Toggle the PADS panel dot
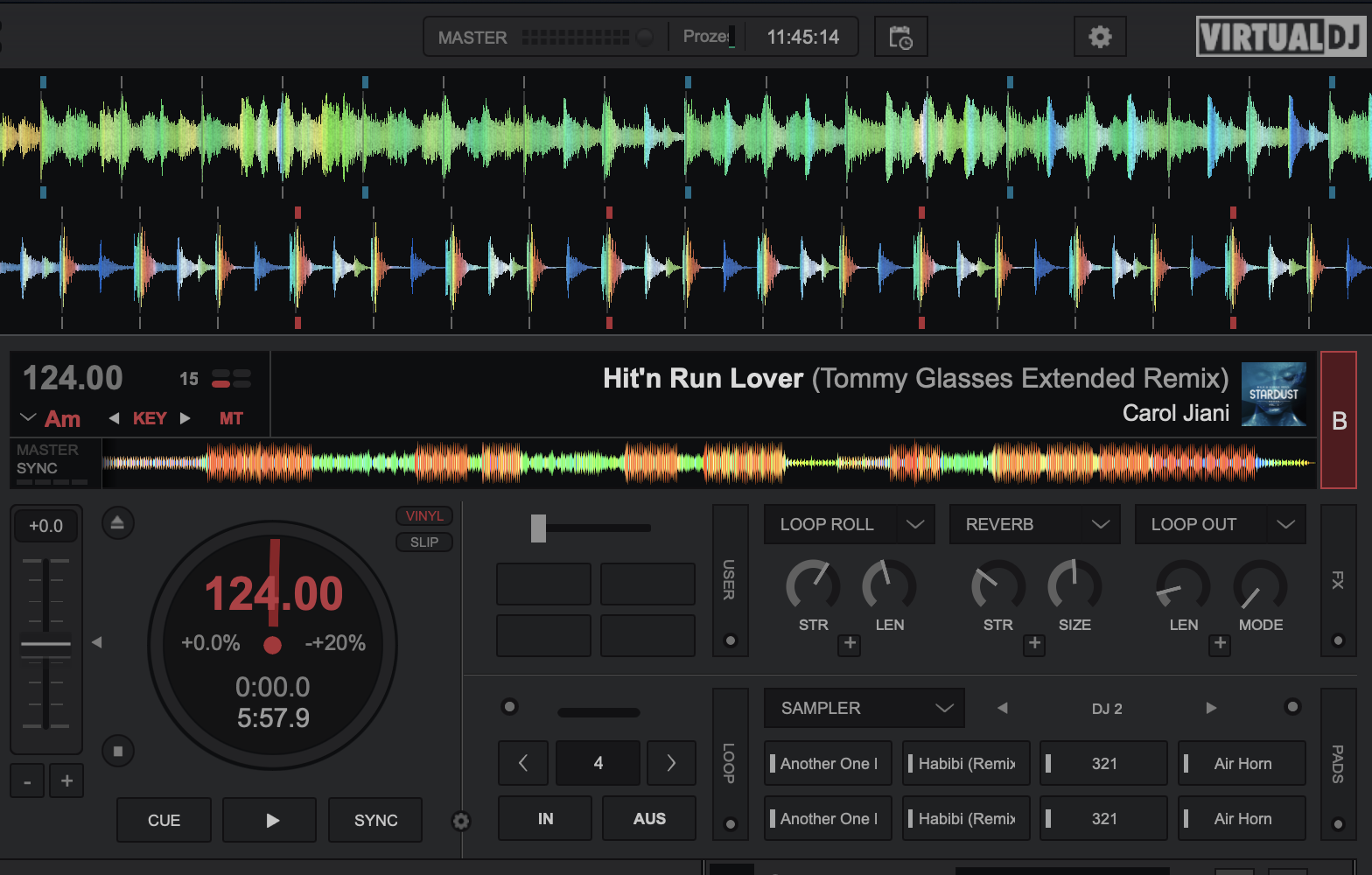1372x875 pixels. [x=1338, y=824]
